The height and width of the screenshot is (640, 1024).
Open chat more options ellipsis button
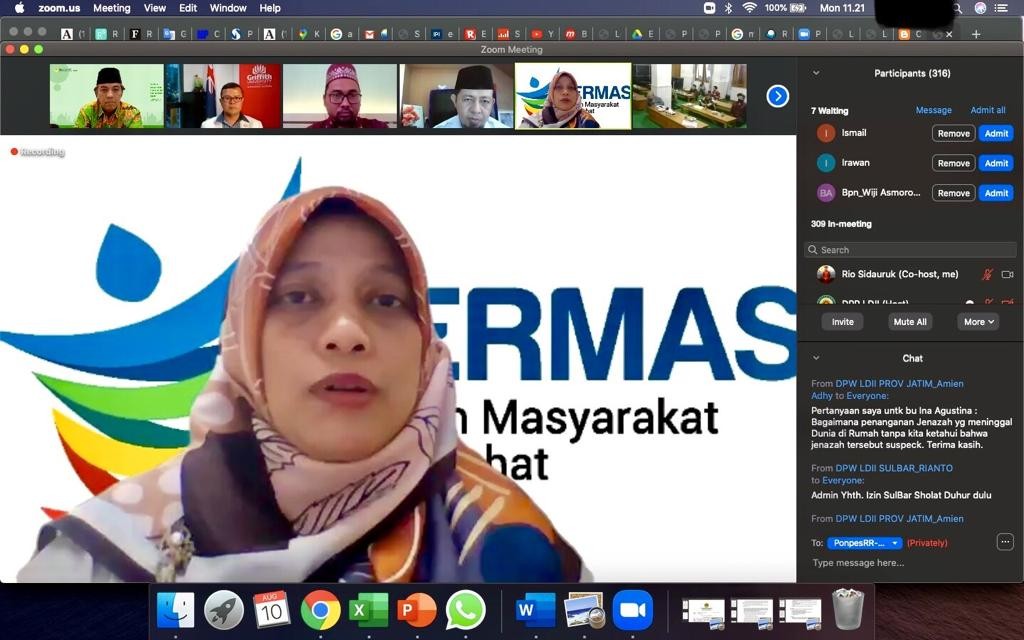[x=1005, y=542]
